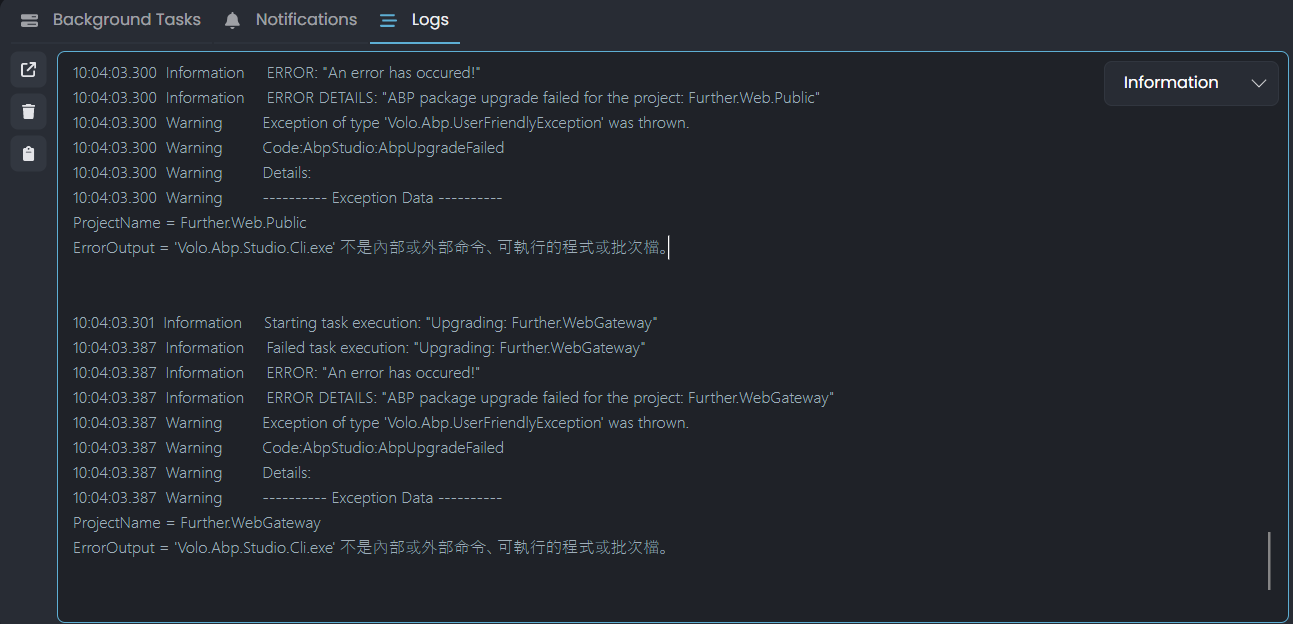Viewport: 1293px width, 624px height.
Task: Click the ErrorOutput line below Further.WebGateway
Action: click(370, 548)
